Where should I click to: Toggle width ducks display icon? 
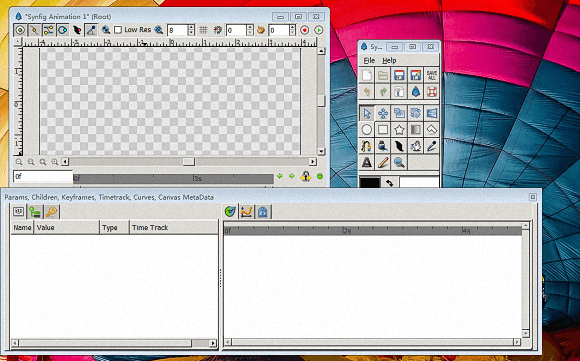click(x=77, y=30)
